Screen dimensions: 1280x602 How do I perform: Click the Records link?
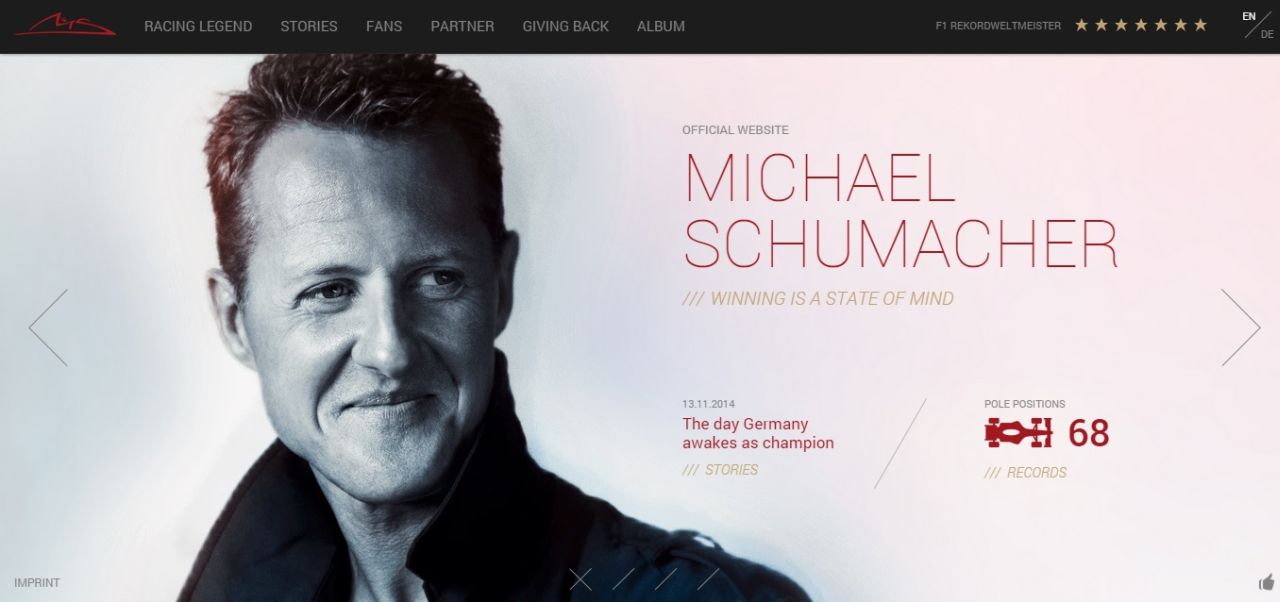1025,472
